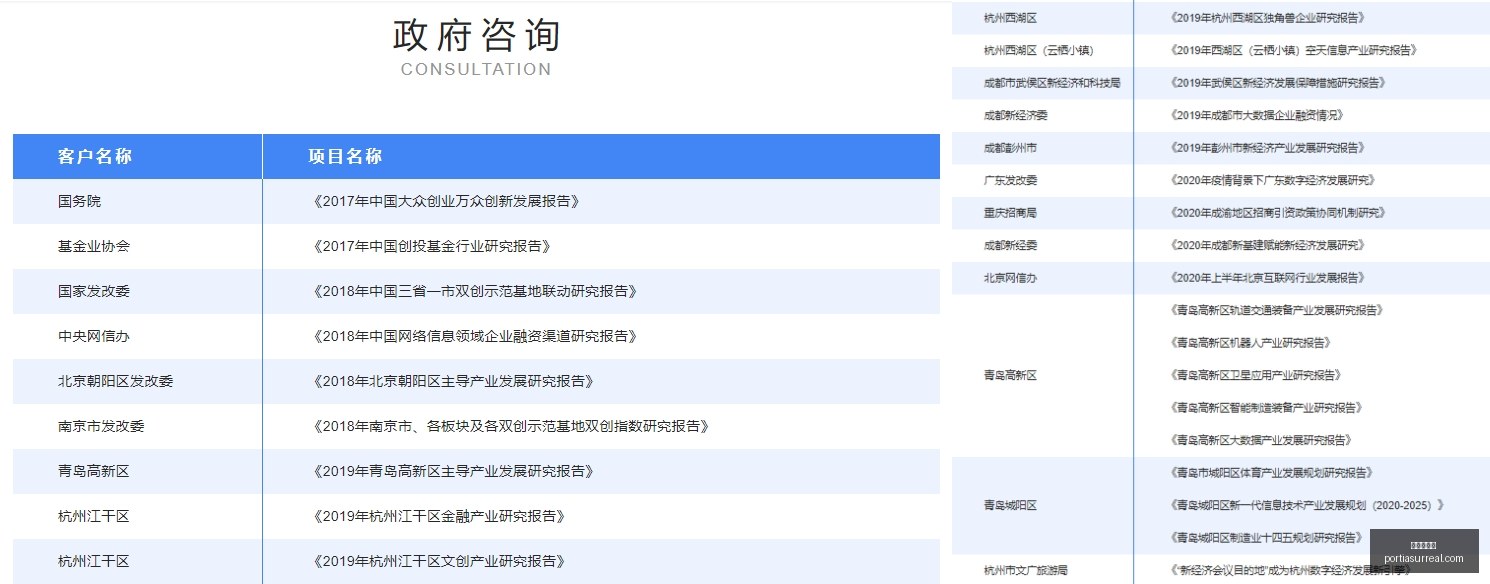Select 杭州江干区 in the 金融产业 row

coord(94,516)
